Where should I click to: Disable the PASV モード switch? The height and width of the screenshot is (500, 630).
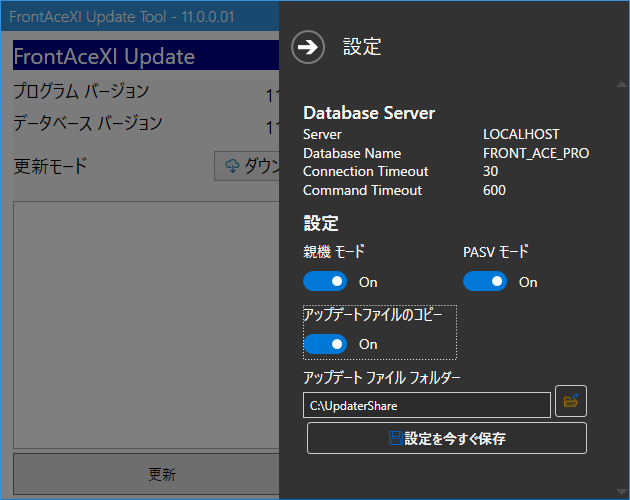pos(485,282)
